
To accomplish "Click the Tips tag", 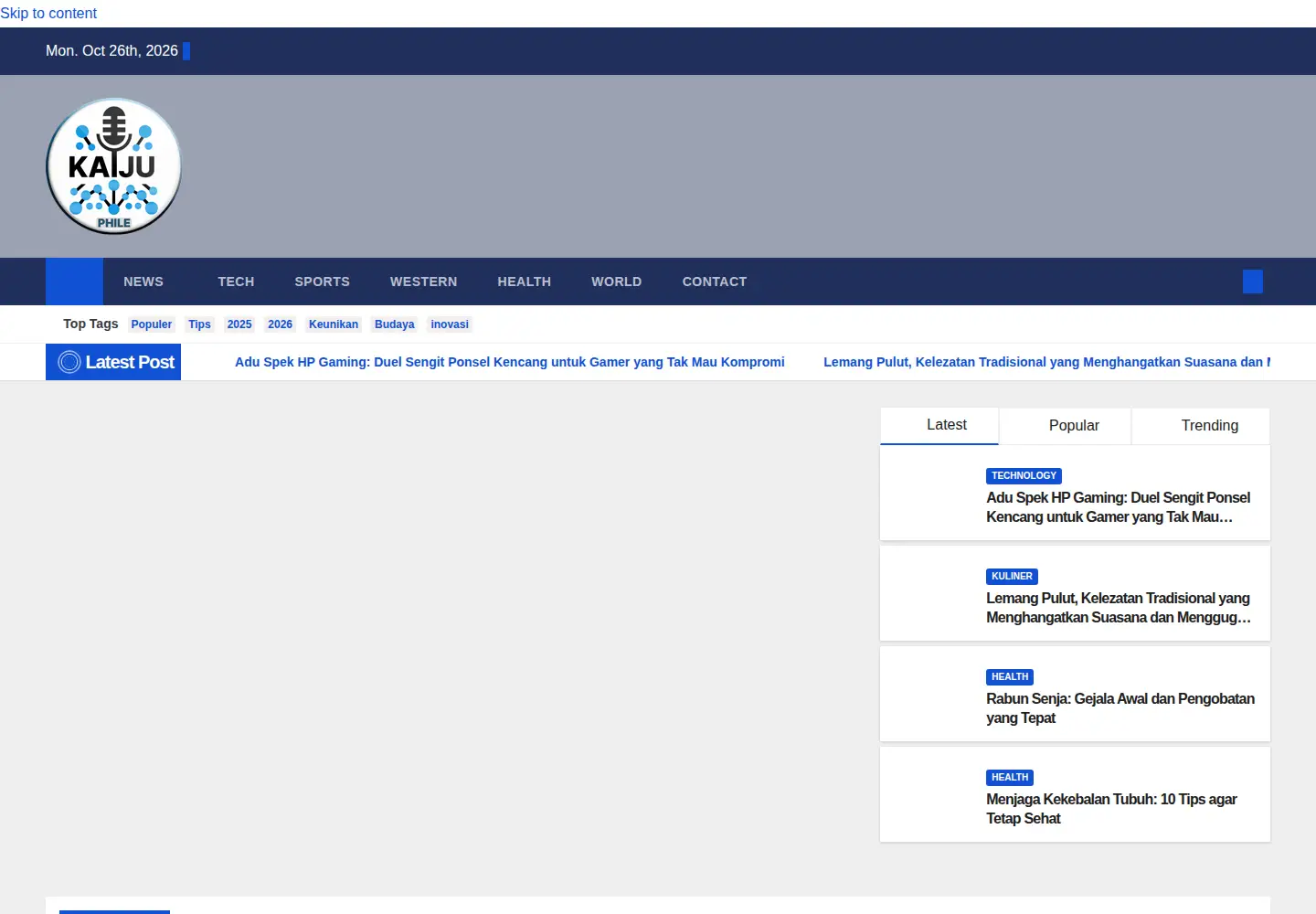I will pyautogui.click(x=199, y=324).
